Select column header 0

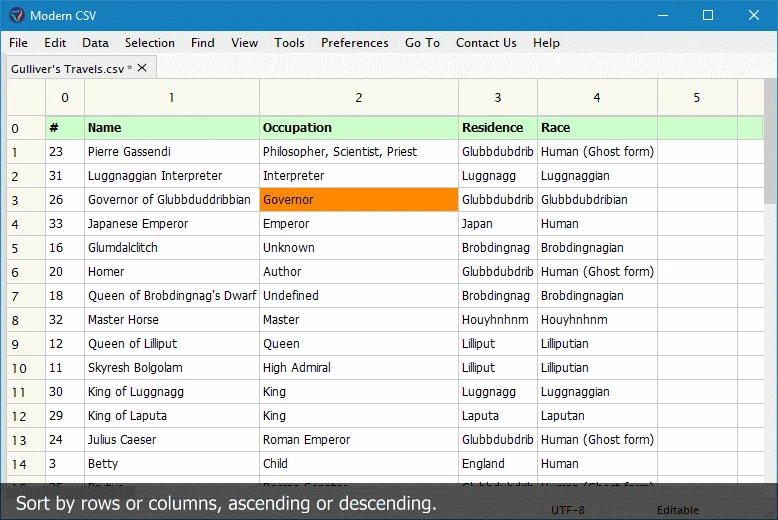coord(65,97)
